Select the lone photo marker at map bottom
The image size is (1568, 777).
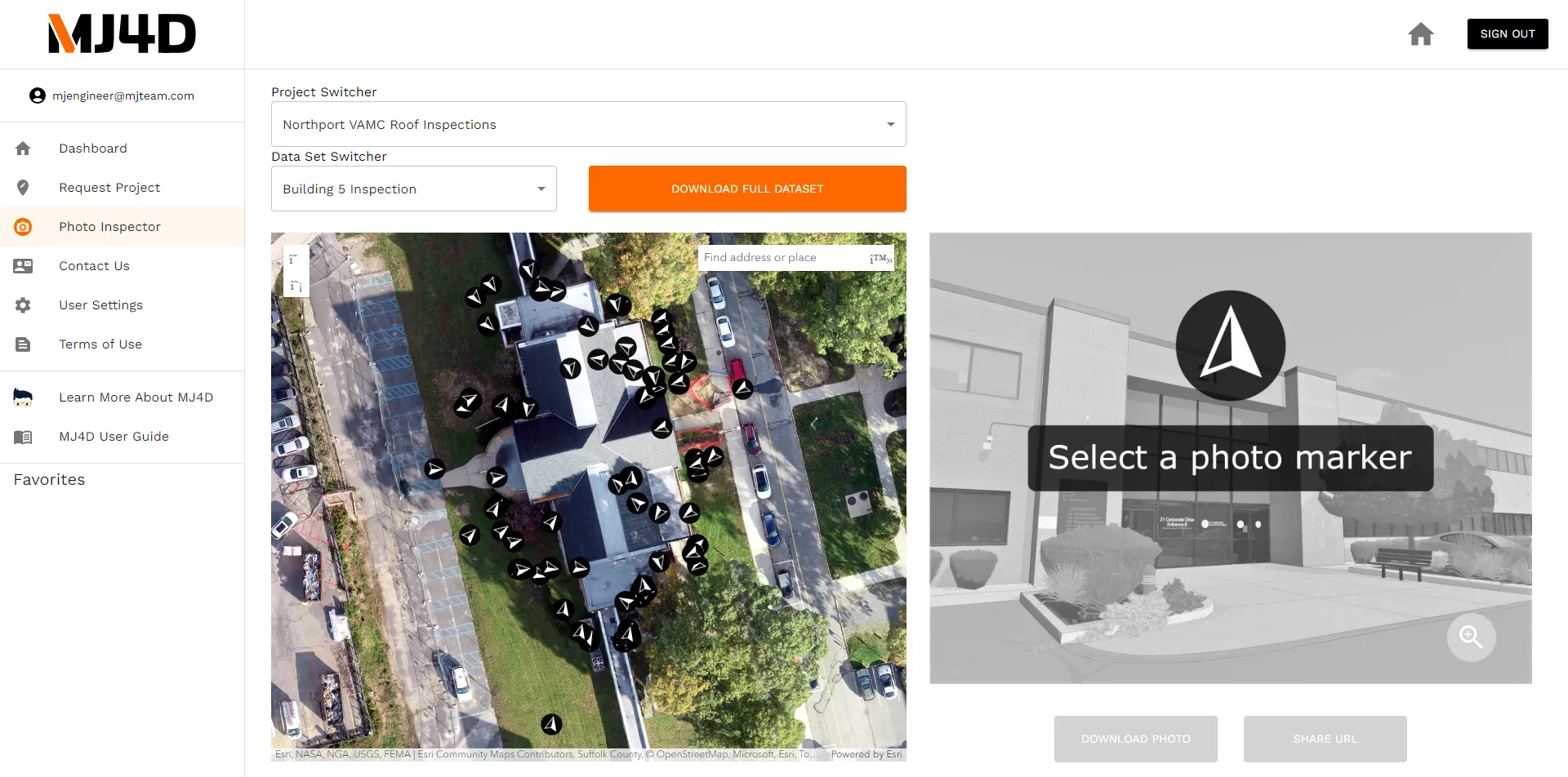coord(551,724)
